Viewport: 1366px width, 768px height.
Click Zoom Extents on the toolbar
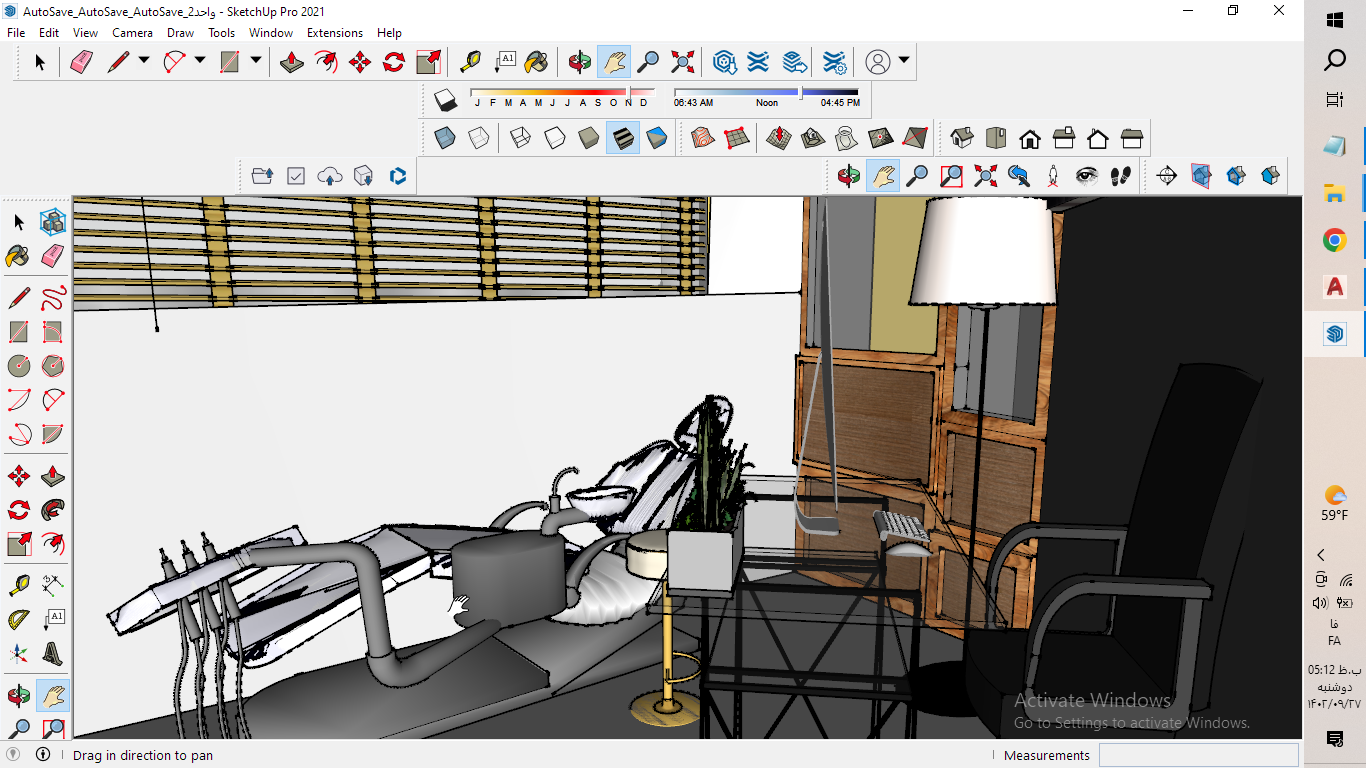pos(682,61)
